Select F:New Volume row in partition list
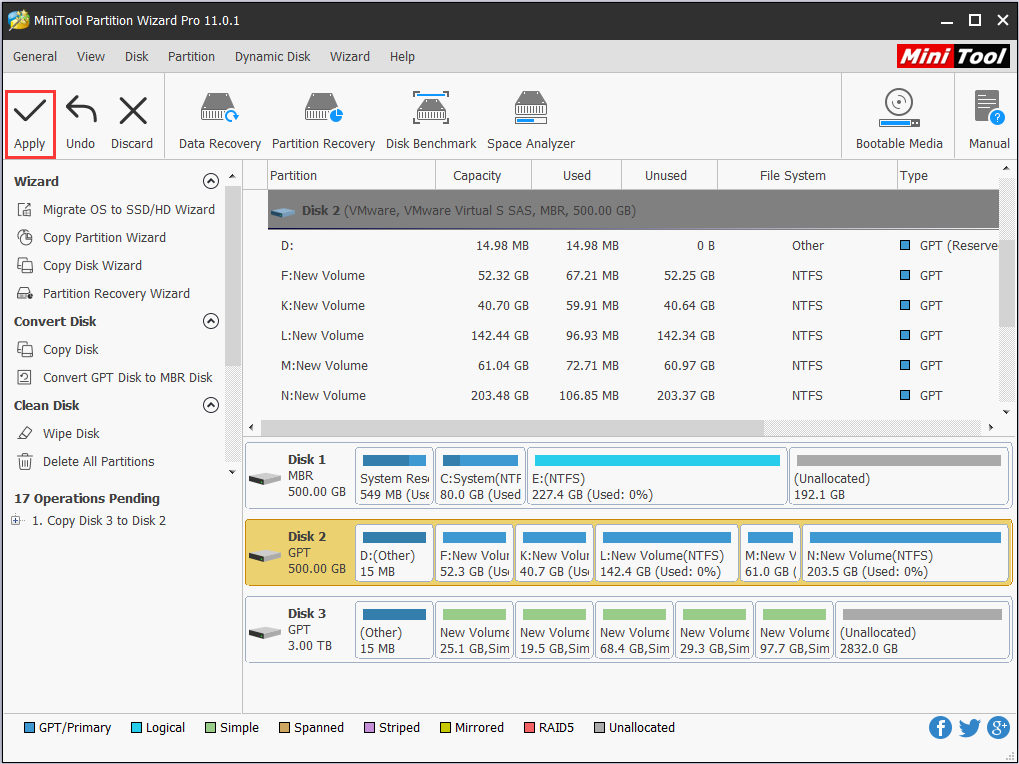 633,275
